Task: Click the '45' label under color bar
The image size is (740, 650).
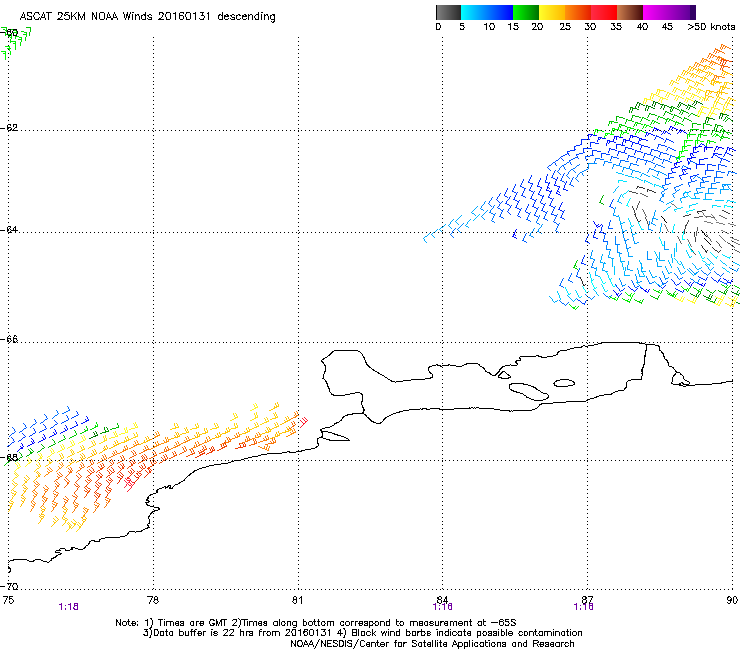Action: click(x=667, y=27)
